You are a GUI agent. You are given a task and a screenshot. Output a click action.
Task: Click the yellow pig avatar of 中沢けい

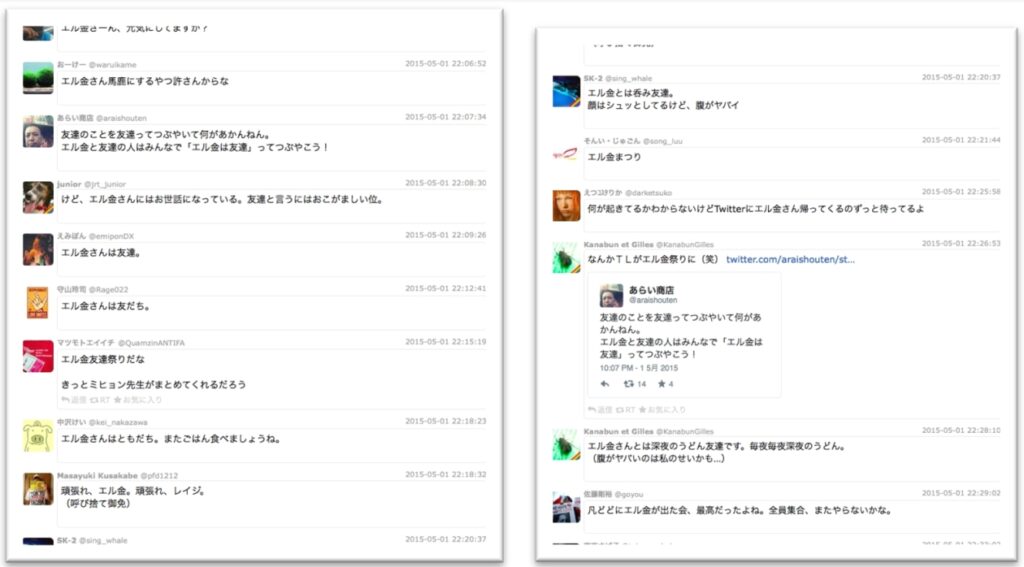coord(38,436)
